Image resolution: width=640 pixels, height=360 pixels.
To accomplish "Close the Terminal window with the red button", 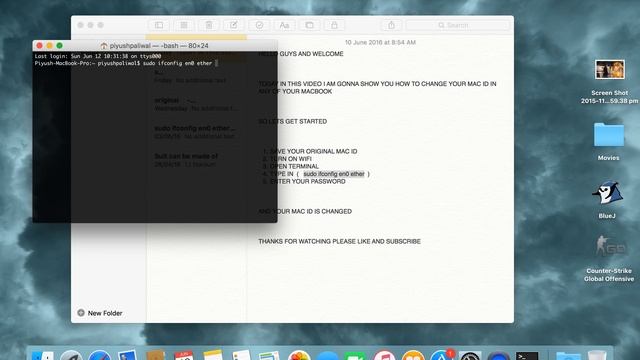I will [40, 46].
